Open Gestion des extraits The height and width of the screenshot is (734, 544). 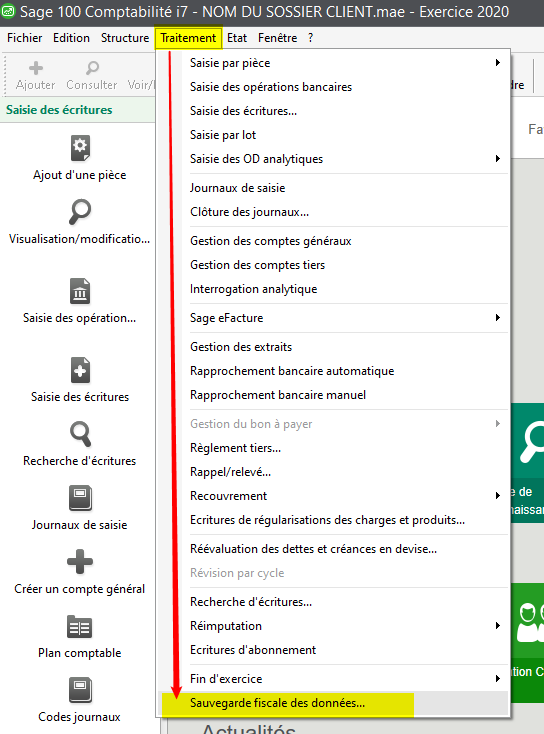click(334, 347)
